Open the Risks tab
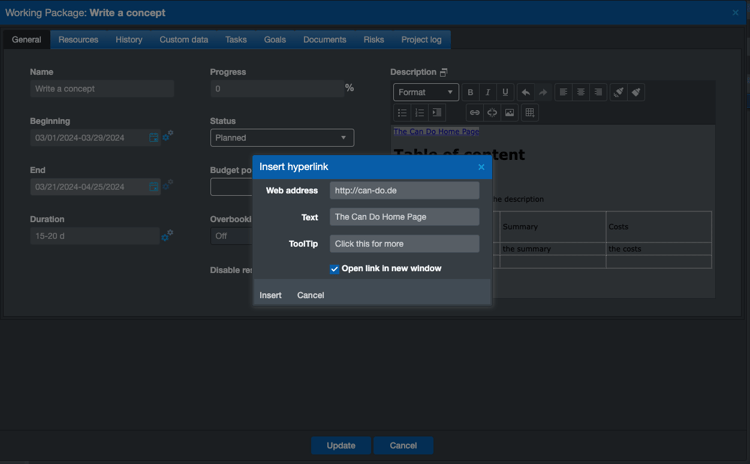Viewport: 750px width, 464px height. [x=374, y=40]
